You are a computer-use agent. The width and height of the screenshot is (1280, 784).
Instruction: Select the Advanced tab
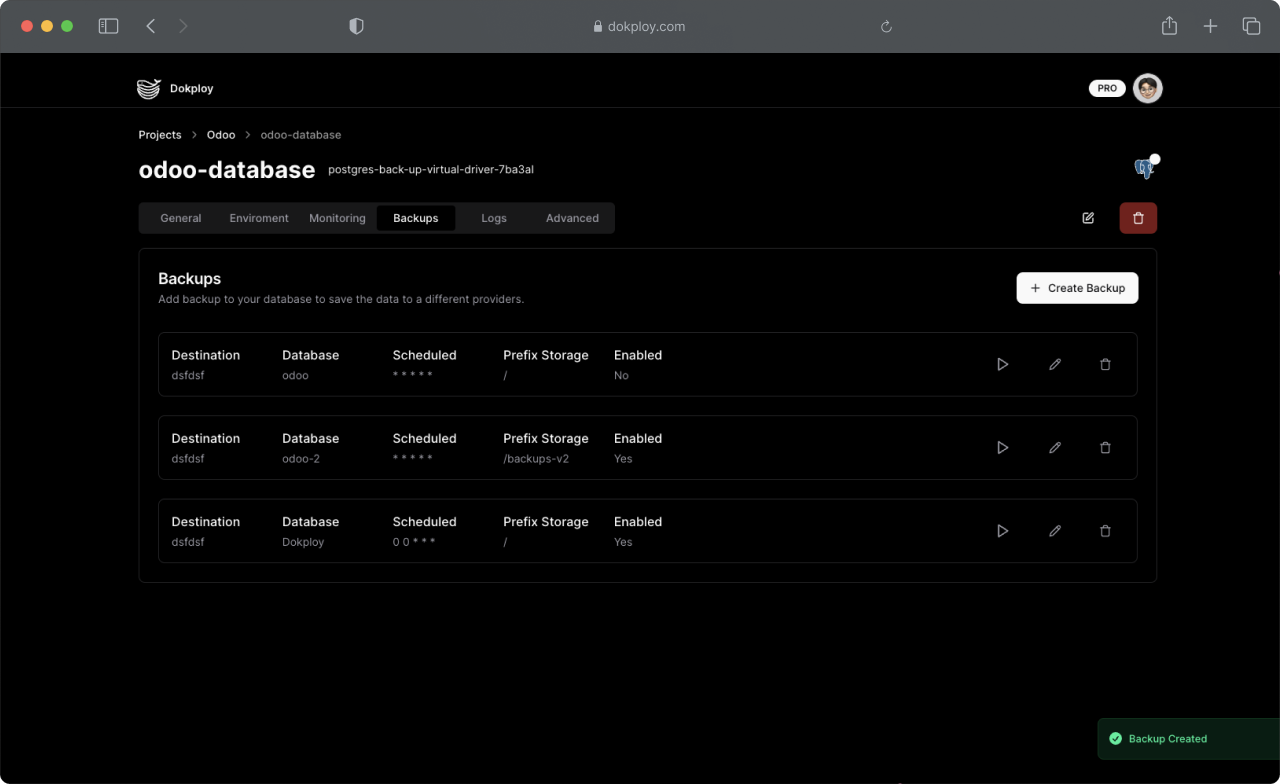[572, 218]
